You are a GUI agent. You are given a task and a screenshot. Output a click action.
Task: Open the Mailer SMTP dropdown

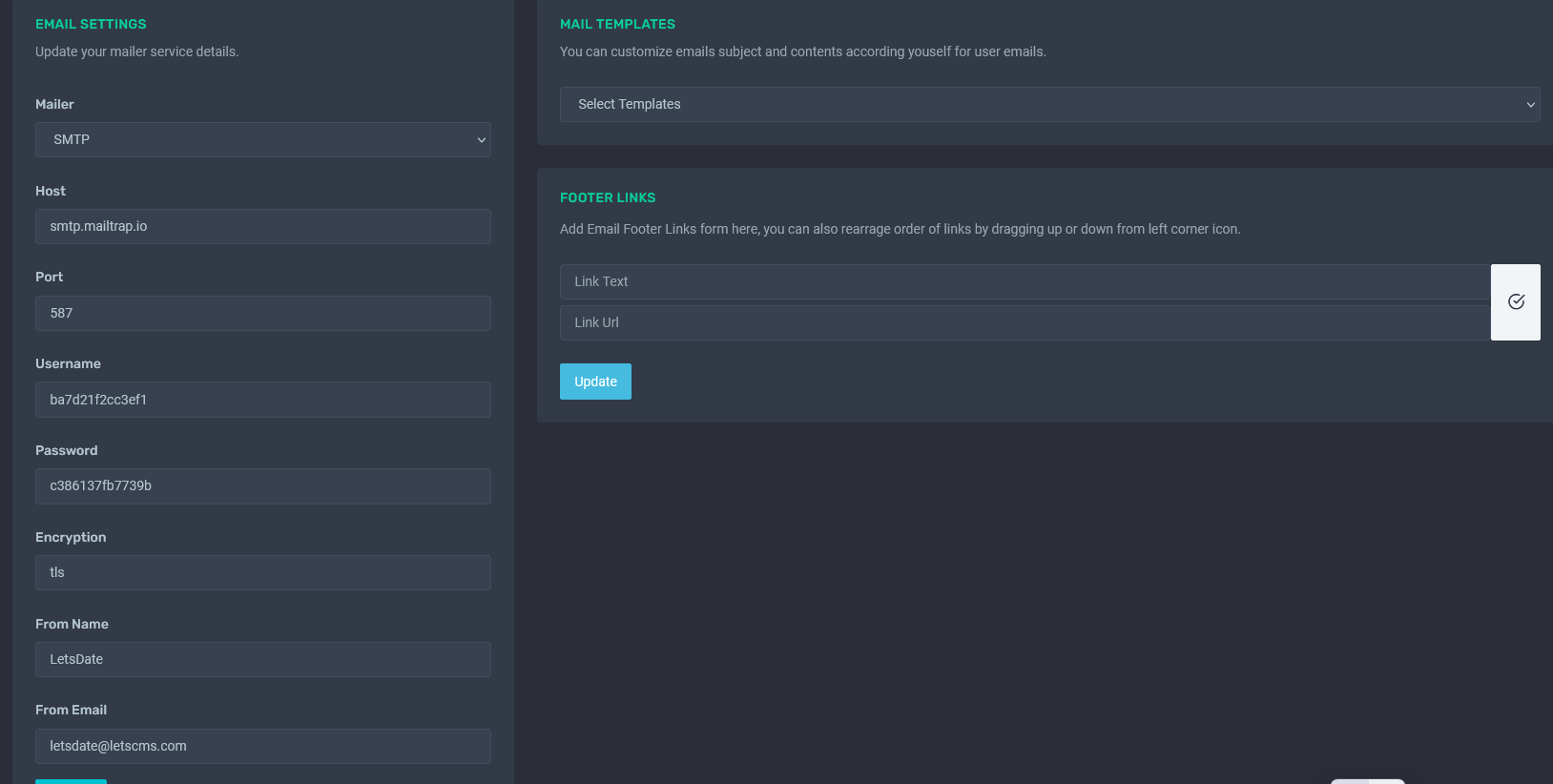[x=262, y=139]
